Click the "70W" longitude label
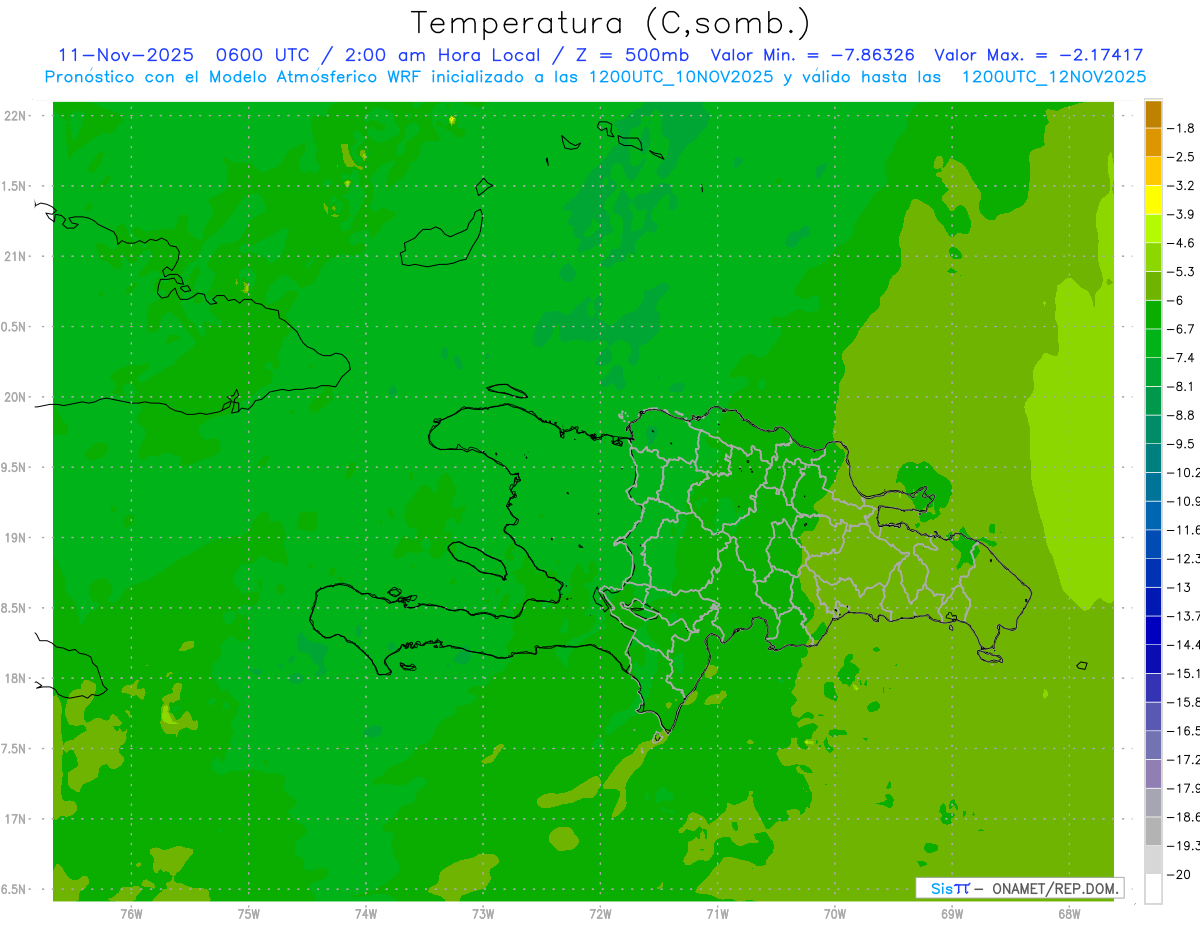Viewport: 1200px width, 927px height. (835, 912)
